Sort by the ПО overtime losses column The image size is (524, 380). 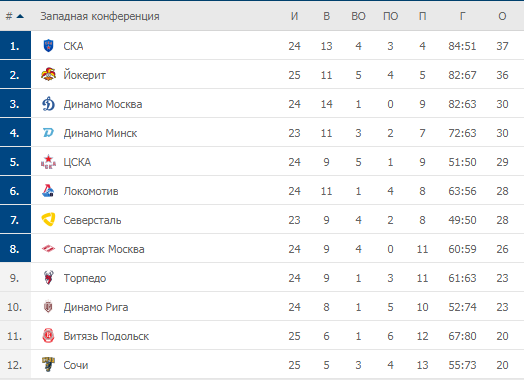pos(390,16)
